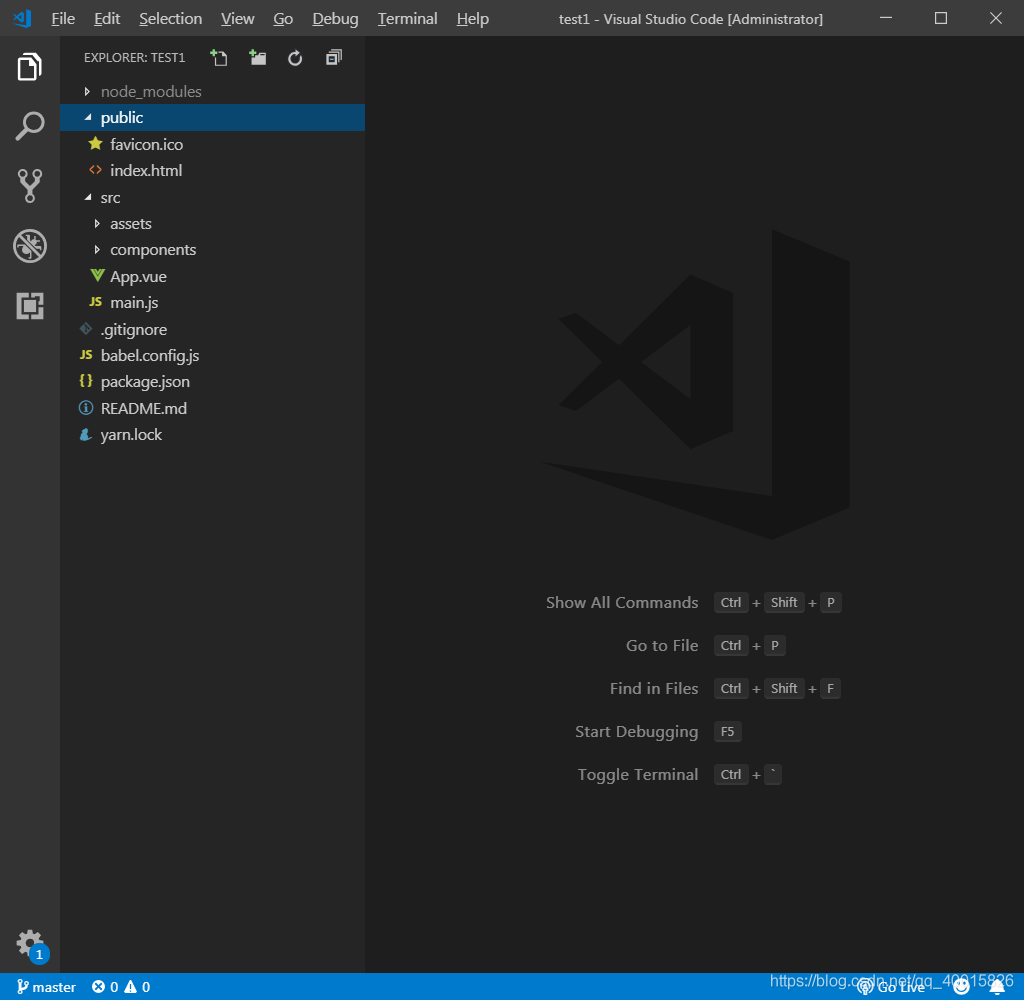Click the braces icon beside package.json
Screen dimensions: 1024x1000
point(86,381)
